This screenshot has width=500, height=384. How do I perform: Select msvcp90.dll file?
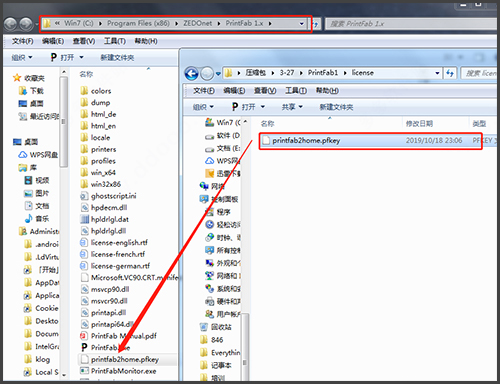point(105,289)
